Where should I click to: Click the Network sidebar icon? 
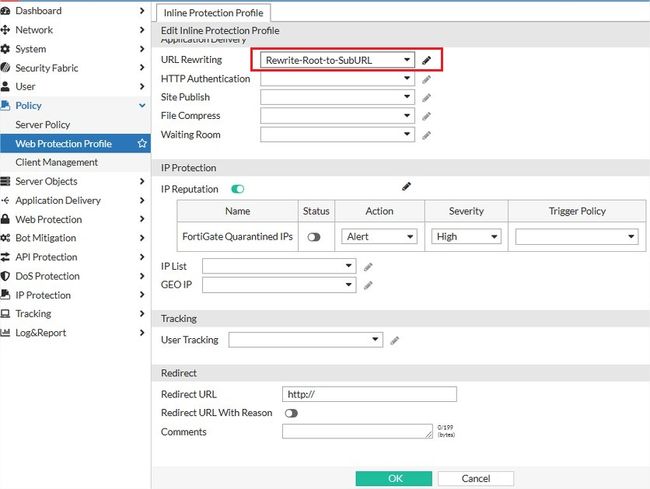[x=5, y=30]
